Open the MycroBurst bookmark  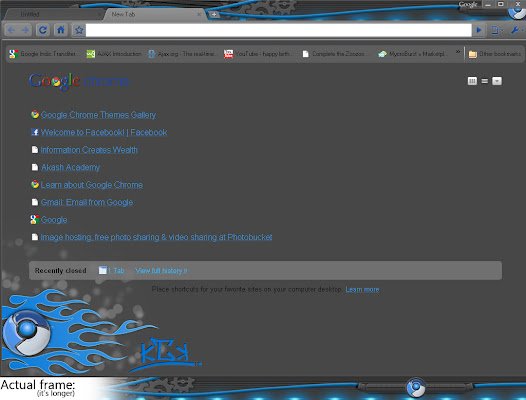tap(412, 54)
